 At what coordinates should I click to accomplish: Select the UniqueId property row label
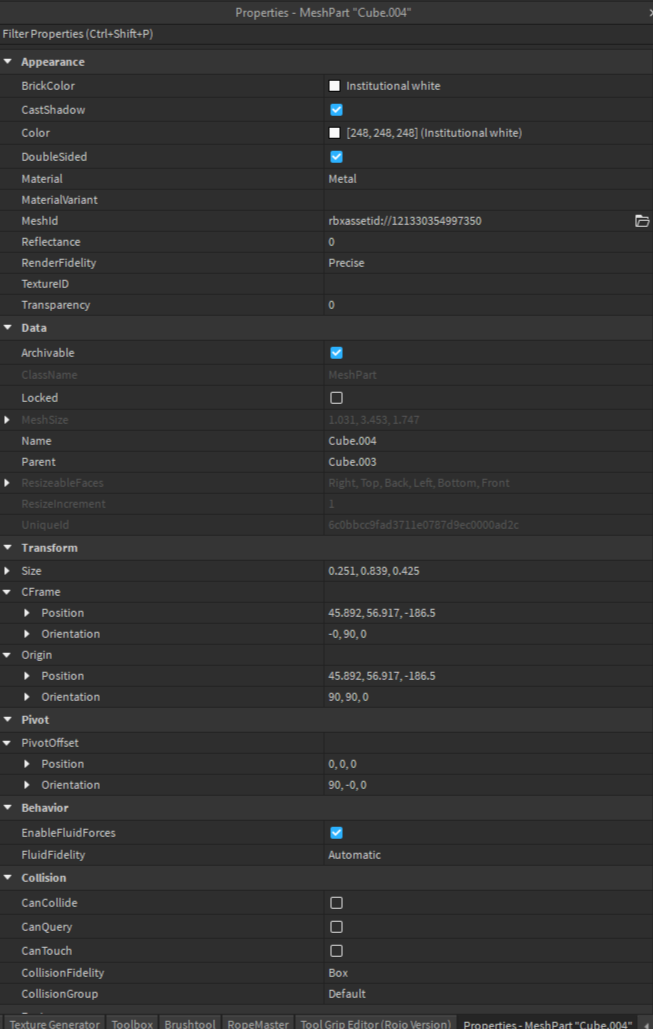tap(45, 525)
